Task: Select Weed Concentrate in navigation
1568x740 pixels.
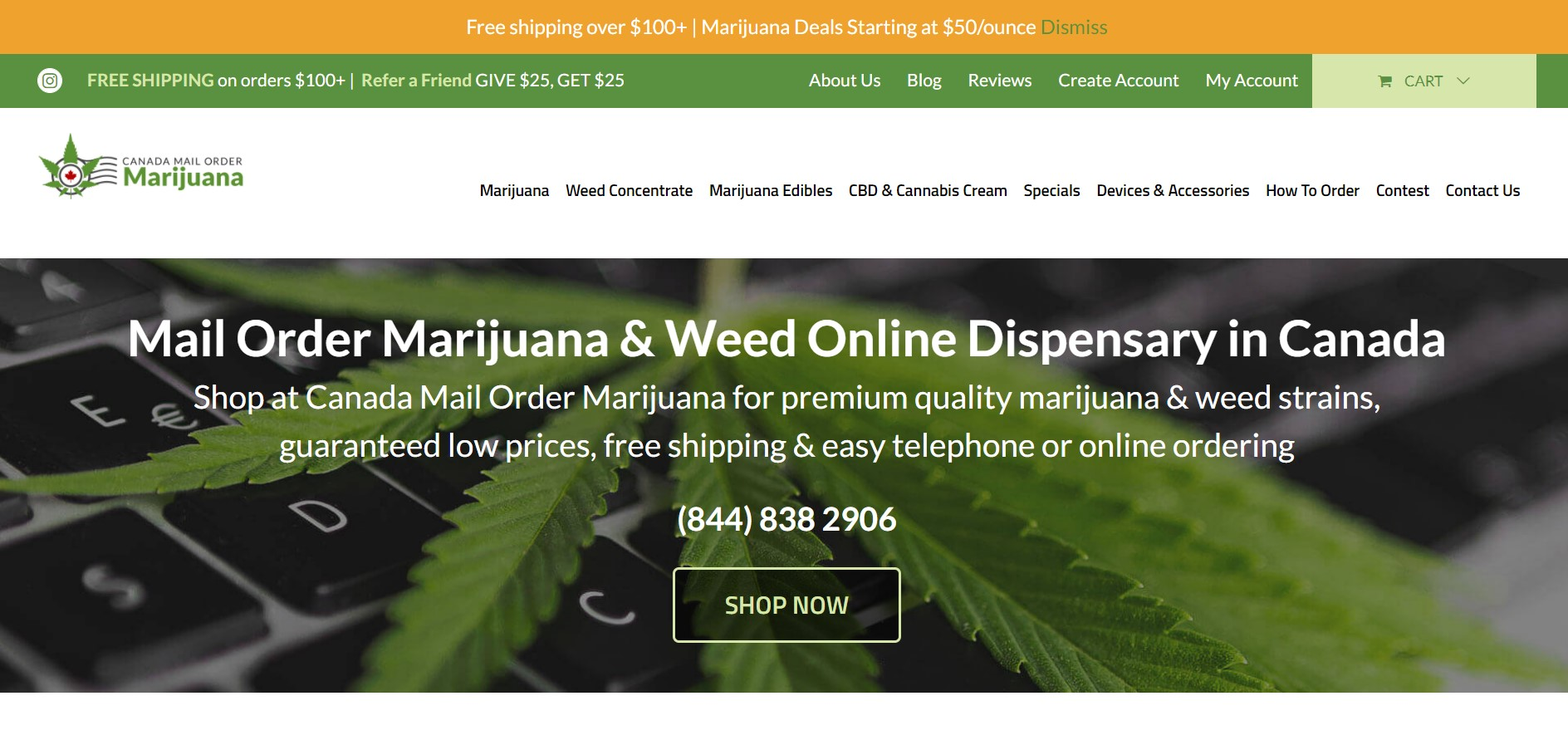Action: tap(629, 191)
